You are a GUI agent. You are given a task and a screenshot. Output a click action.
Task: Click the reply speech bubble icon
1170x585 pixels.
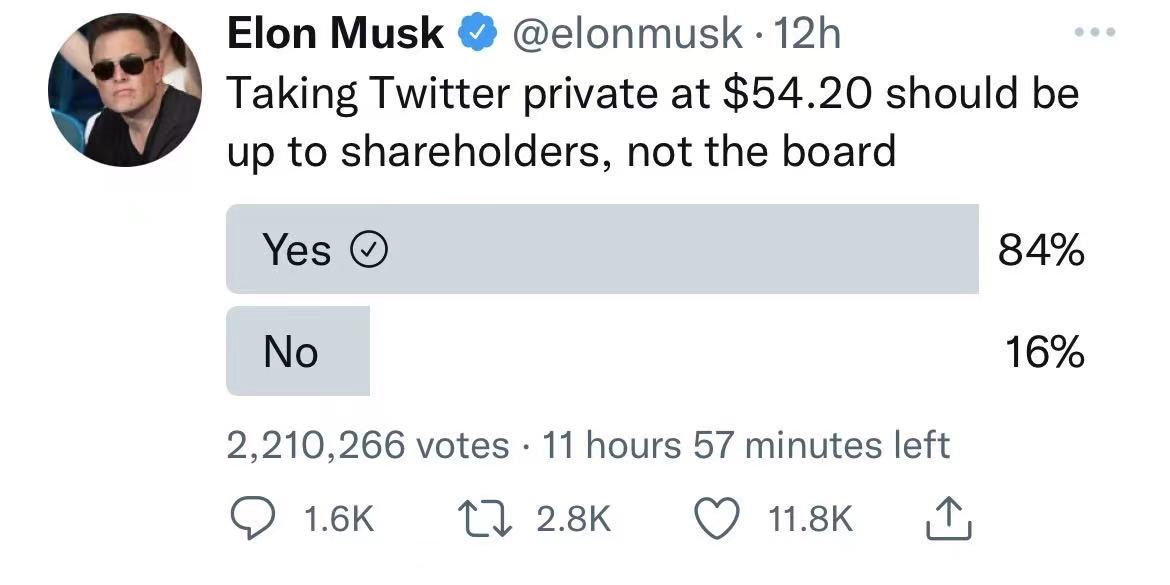coord(248,517)
